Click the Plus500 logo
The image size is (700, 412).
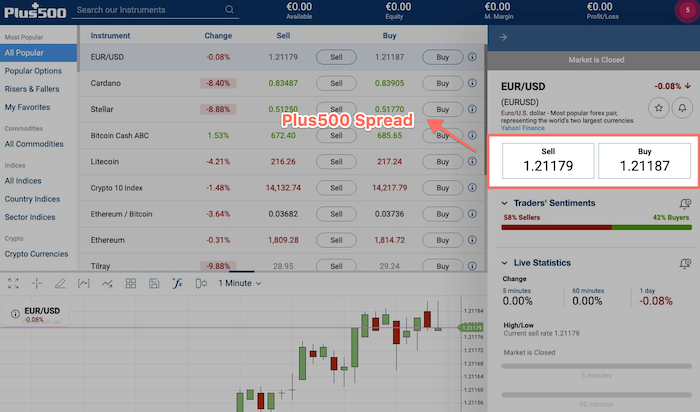click(x=35, y=11)
